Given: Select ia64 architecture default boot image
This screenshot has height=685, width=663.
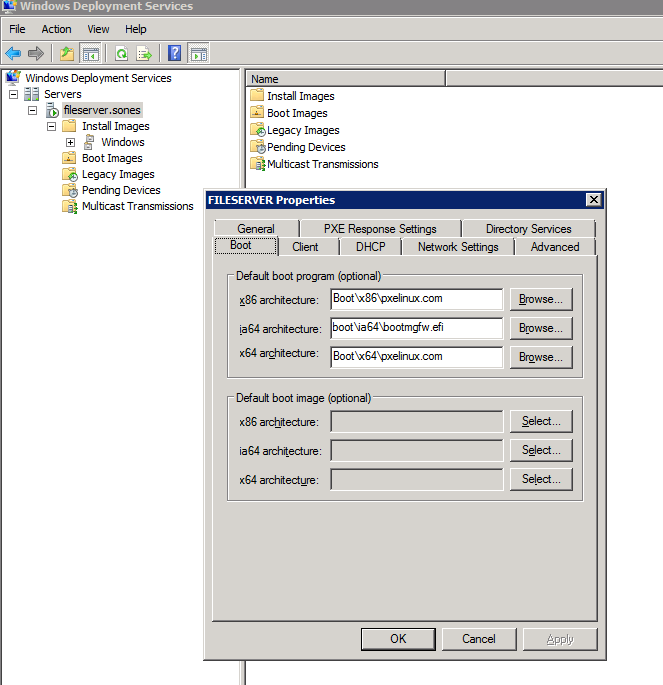Looking at the screenshot, I should [x=541, y=450].
